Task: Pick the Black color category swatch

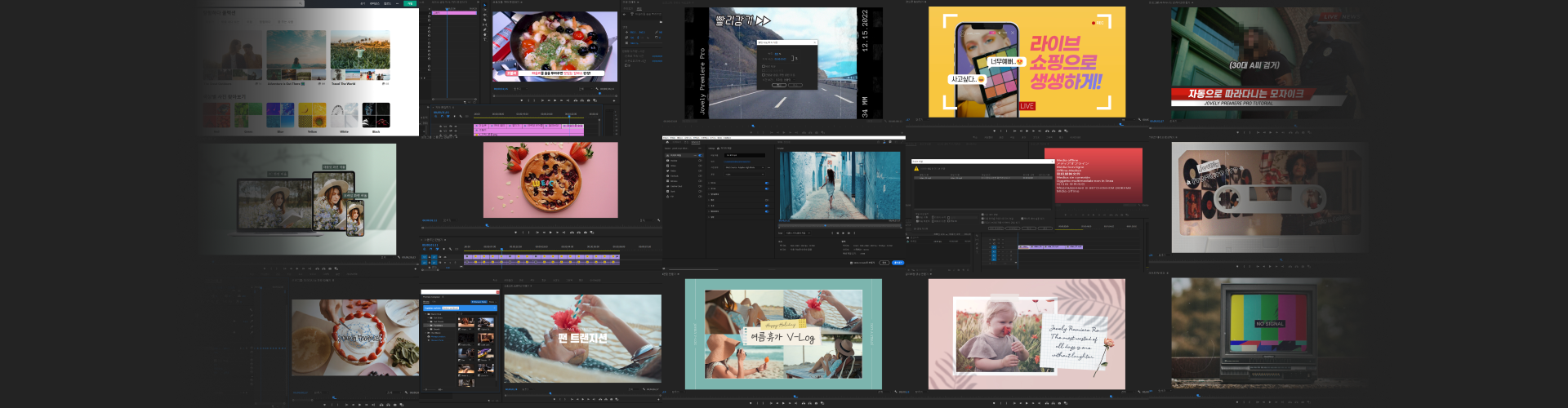Action: [376, 115]
